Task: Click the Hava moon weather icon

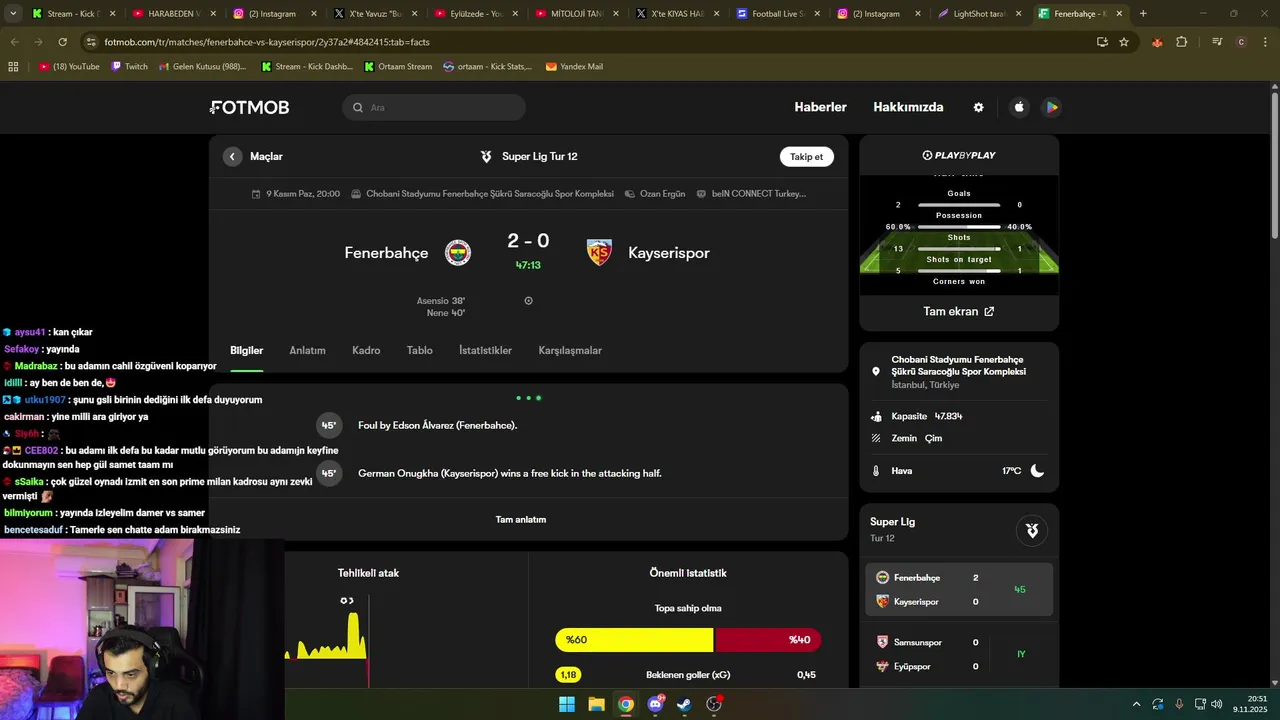Action: click(1037, 471)
